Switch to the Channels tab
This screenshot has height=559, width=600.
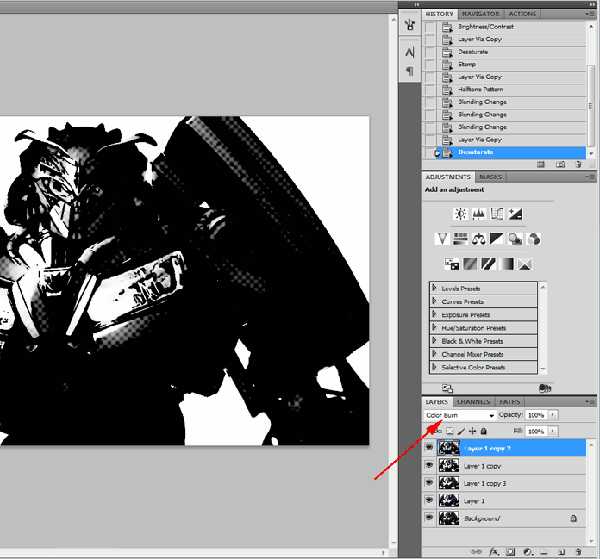[x=474, y=402]
